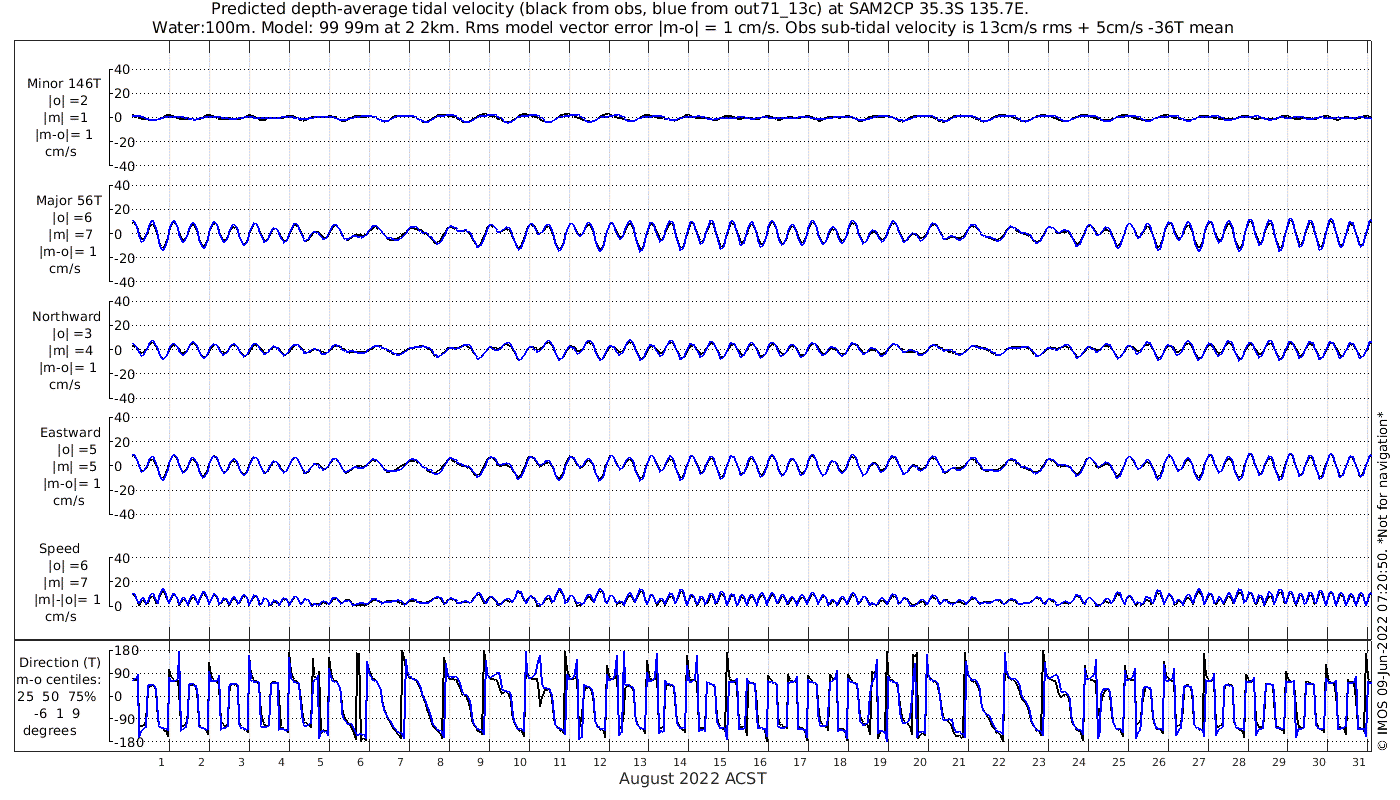Image resolution: width=1400 pixels, height=800 pixels.
Task: Click the '|o| =6' value under Major 56T
Action: coord(70,217)
